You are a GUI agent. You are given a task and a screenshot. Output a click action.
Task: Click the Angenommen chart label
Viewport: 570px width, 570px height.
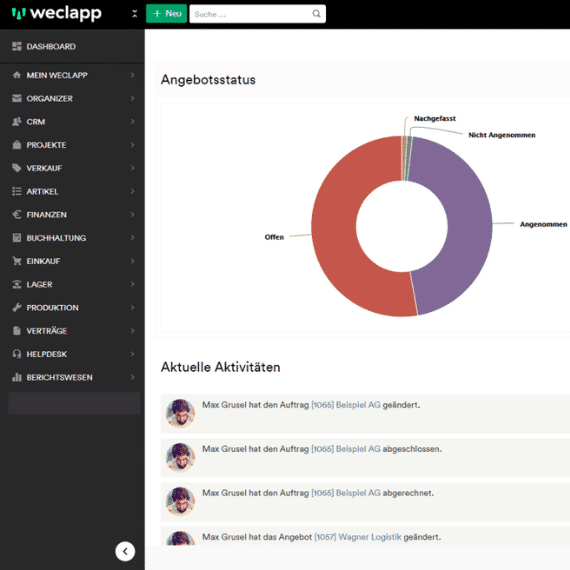point(543,224)
